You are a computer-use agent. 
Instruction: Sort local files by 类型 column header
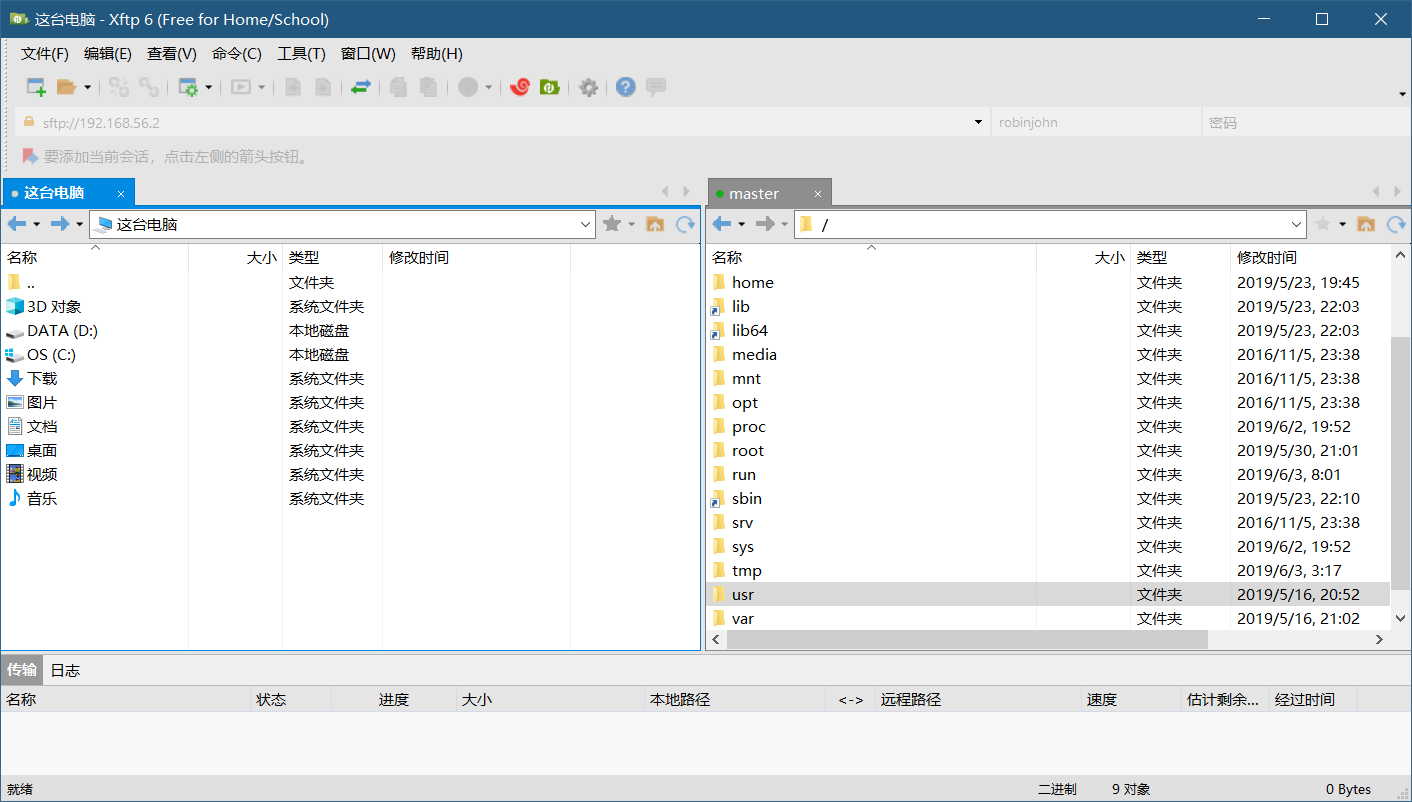point(332,257)
